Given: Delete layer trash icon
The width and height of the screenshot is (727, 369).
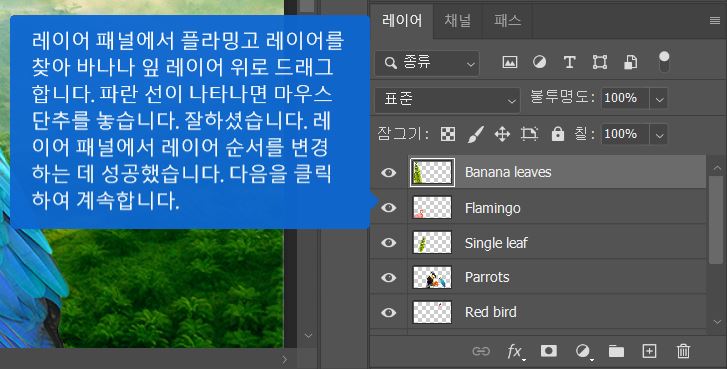Looking at the screenshot, I should click(x=683, y=351).
